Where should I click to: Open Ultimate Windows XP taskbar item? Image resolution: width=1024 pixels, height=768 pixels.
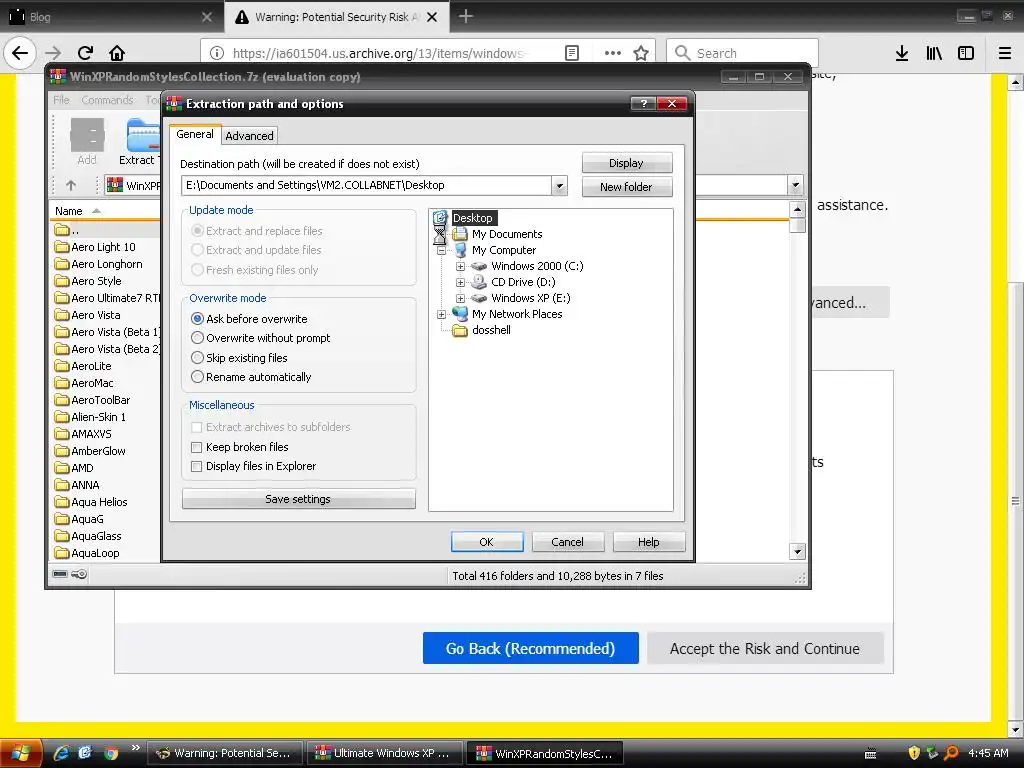click(x=384, y=753)
